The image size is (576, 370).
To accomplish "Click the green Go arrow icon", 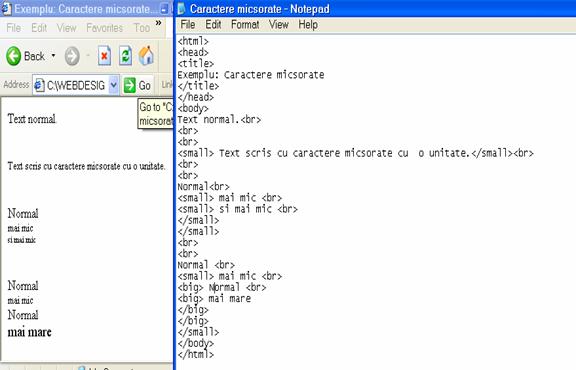I will tap(129, 85).
